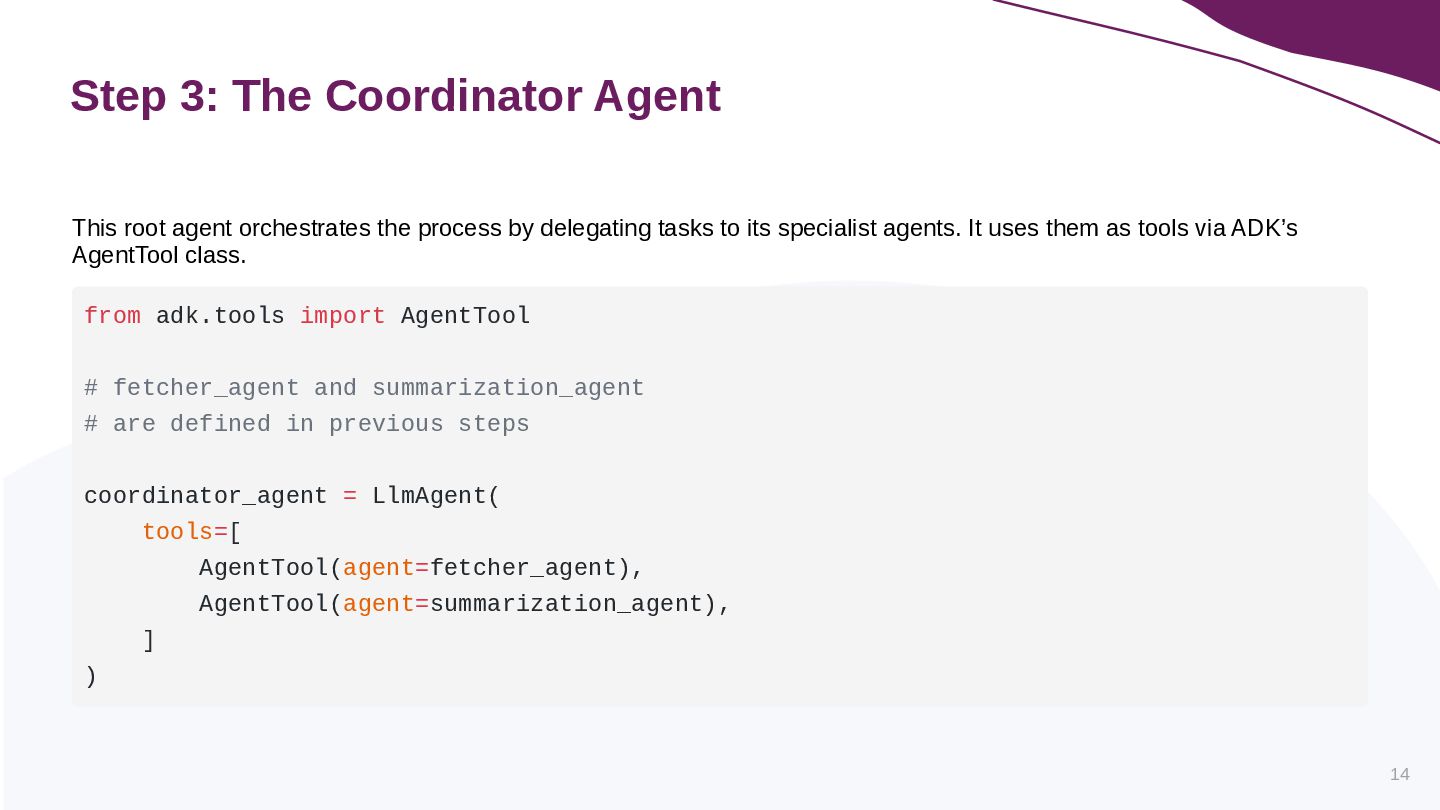Click the 'from' keyword in the import line
This screenshot has height=810, width=1440.
113,316
